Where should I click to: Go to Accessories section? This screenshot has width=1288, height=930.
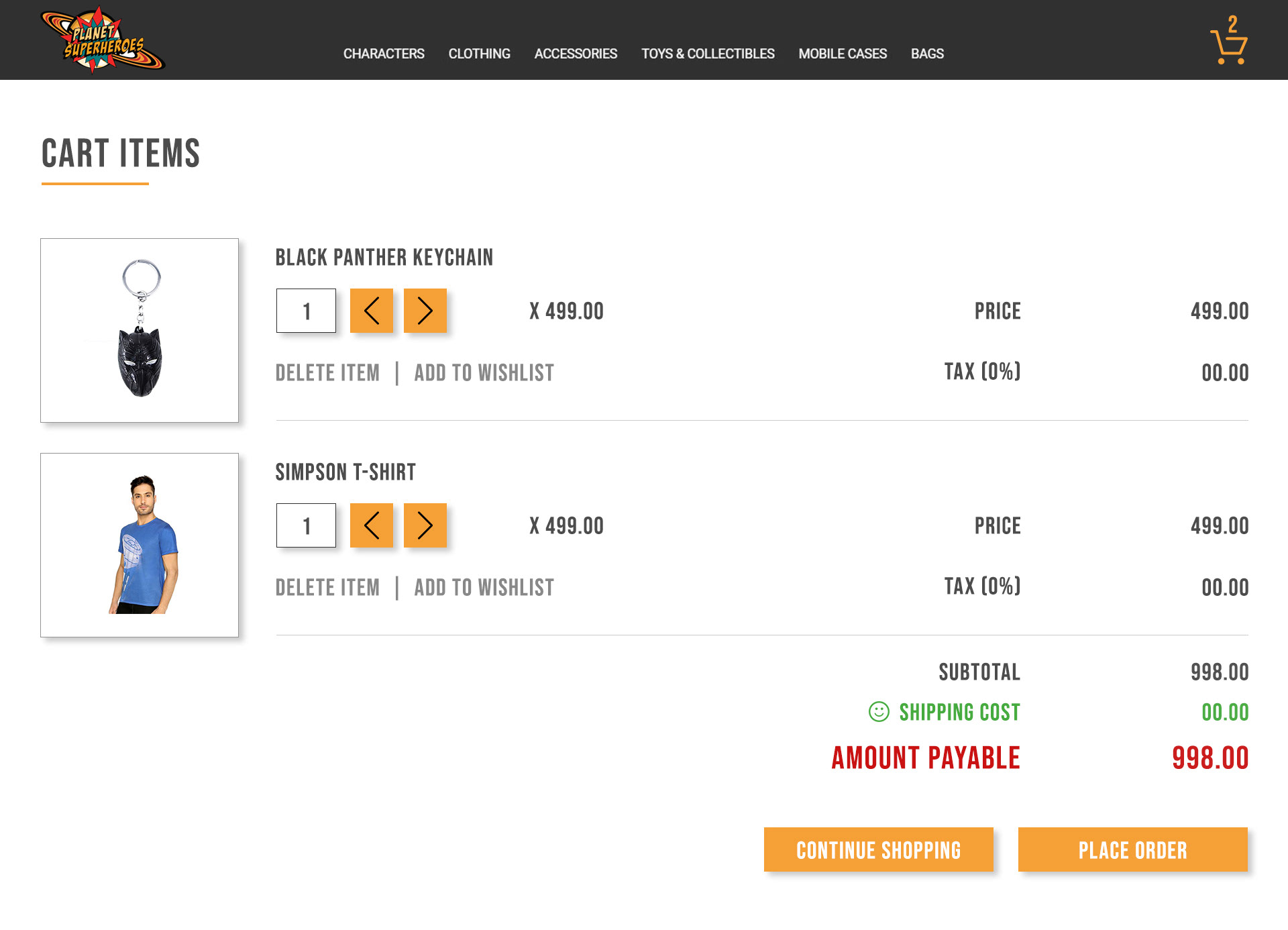pyautogui.click(x=576, y=54)
